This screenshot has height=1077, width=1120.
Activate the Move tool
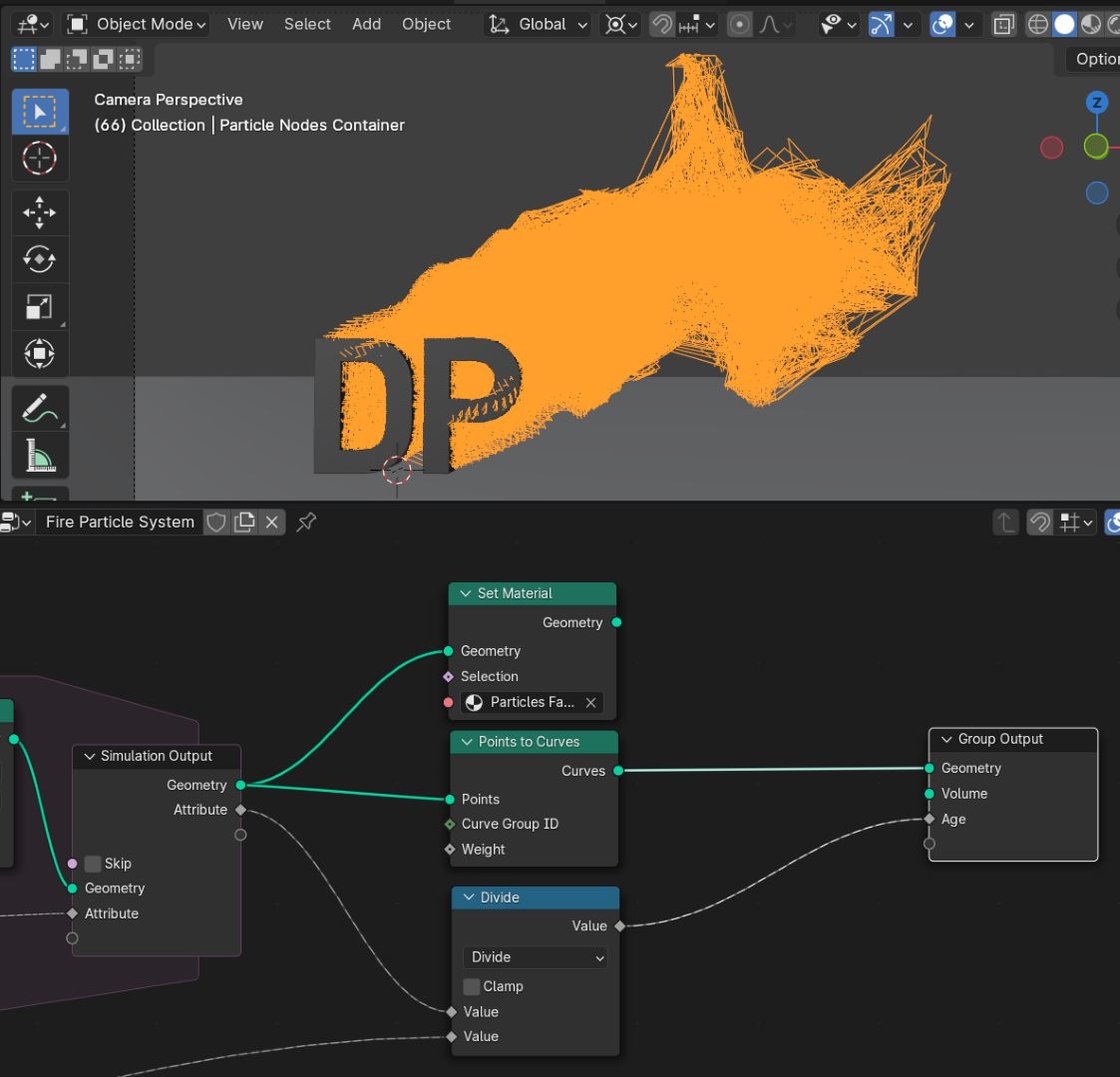coord(39,212)
